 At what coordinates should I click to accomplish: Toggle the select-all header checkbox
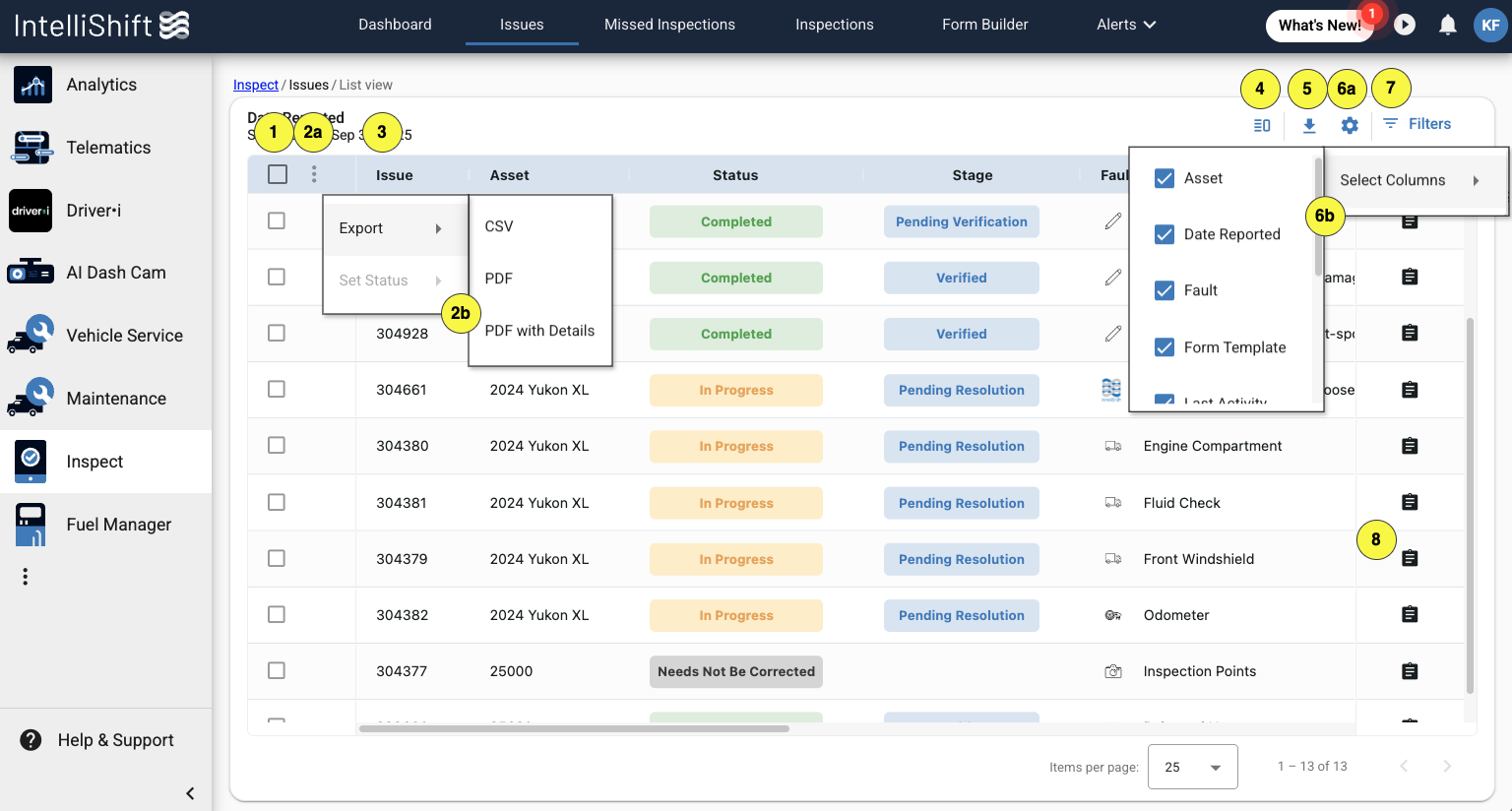278,174
